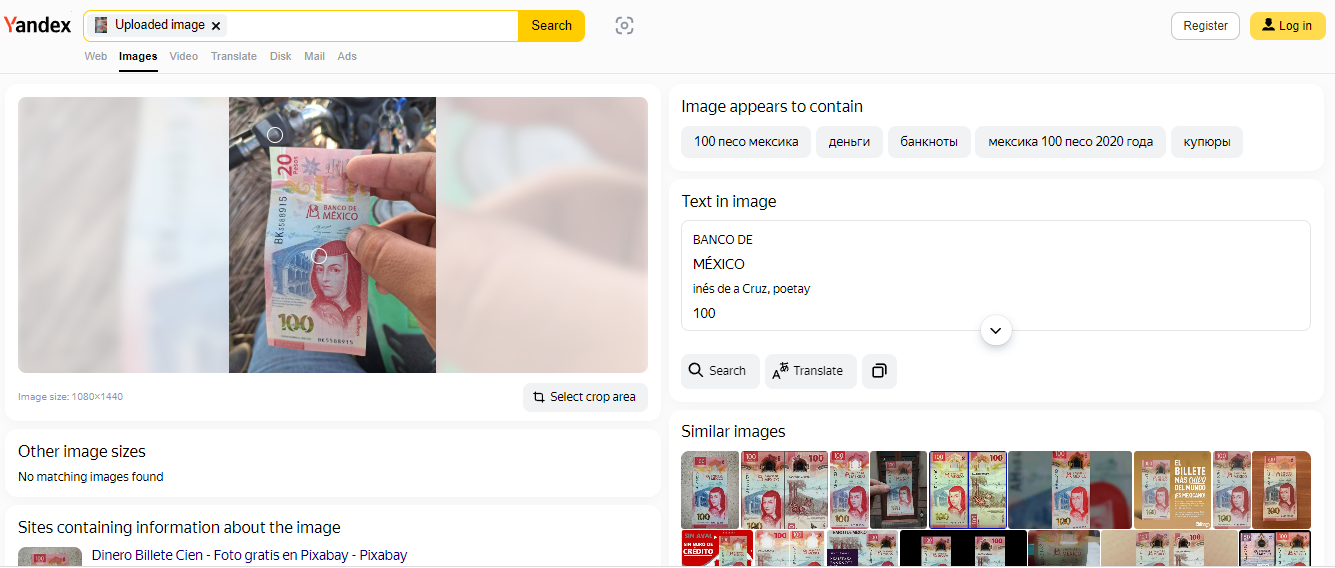The width and height of the screenshot is (1335, 568).
Task: Switch to the Video tab
Action: (184, 57)
